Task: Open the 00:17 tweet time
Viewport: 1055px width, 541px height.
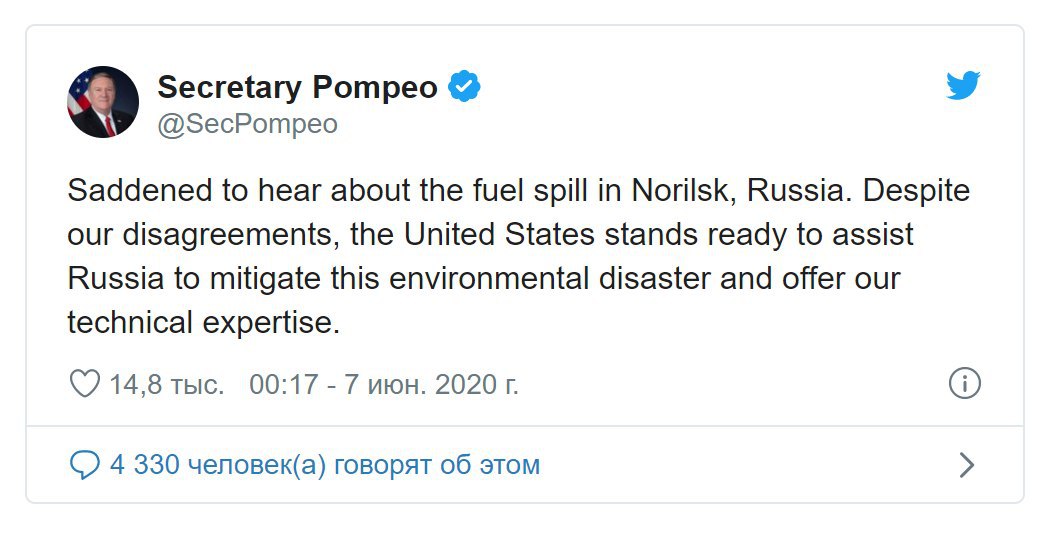Action: [x=283, y=384]
